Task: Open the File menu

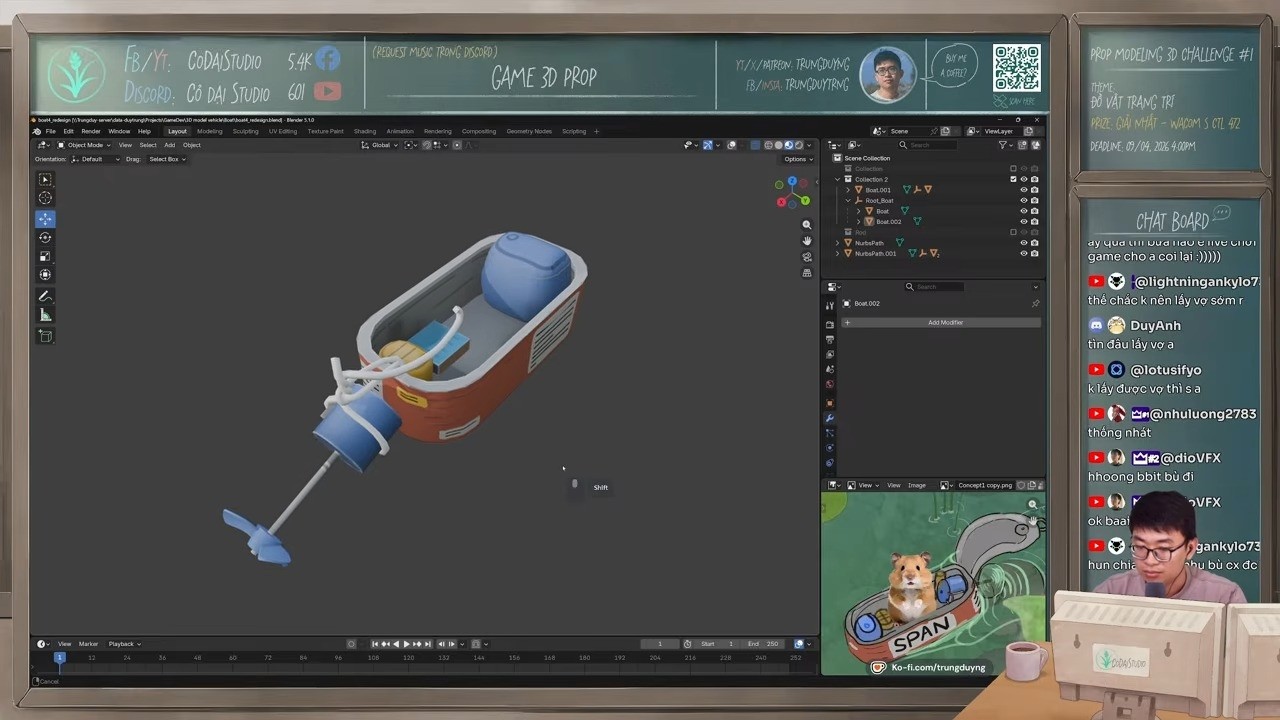Action: click(x=51, y=131)
